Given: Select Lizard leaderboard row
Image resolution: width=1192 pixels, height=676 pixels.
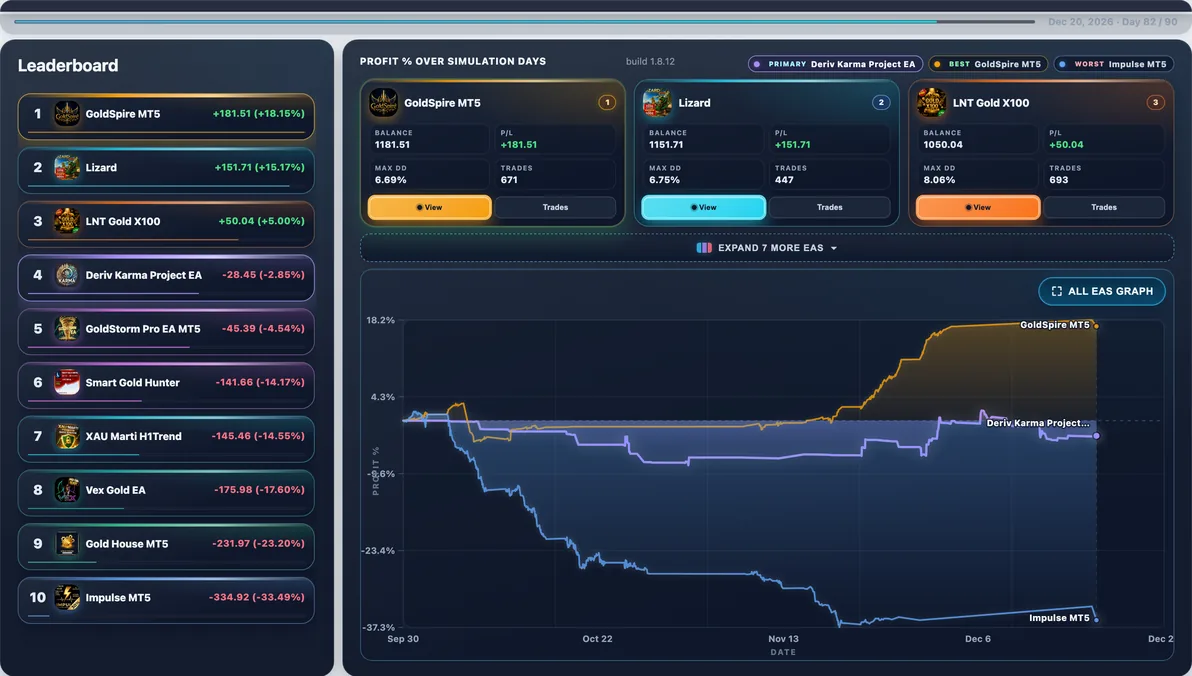Looking at the screenshot, I should click(x=166, y=170).
